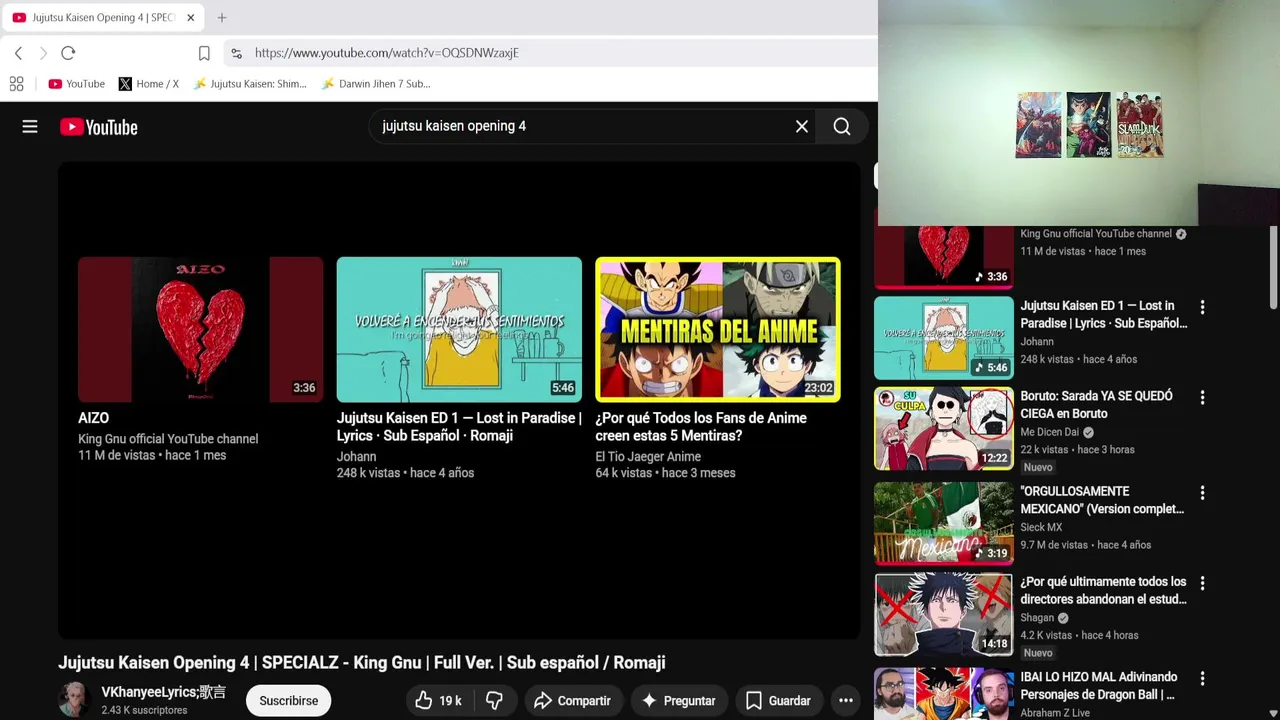The image size is (1280, 720).
Task: Open Abraham Z Live channel link
Action: (x=1055, y=713)
